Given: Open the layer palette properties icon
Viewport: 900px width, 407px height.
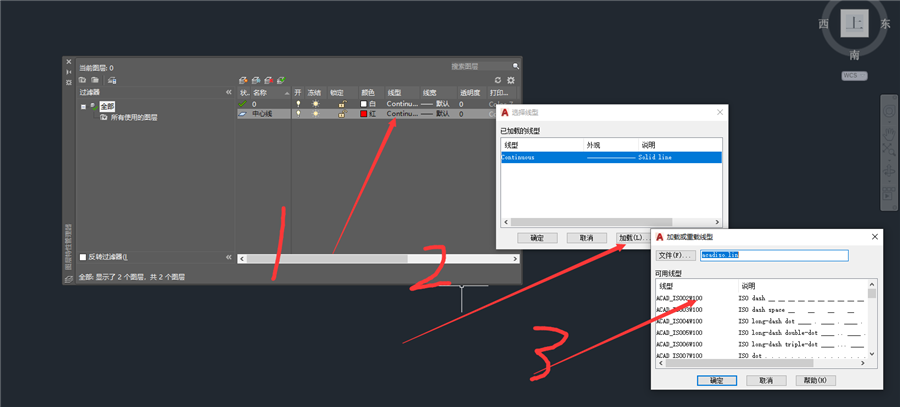Looking at the screenshot, I should coord(69,82).
